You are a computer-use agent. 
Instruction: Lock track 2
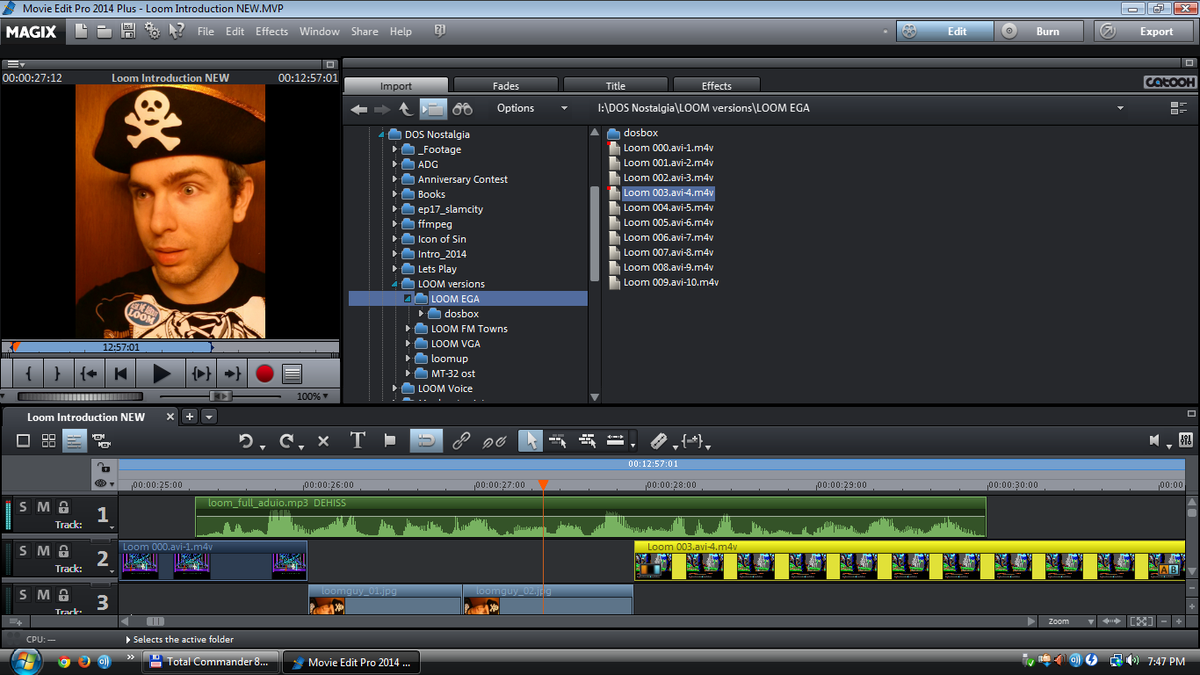63,551
